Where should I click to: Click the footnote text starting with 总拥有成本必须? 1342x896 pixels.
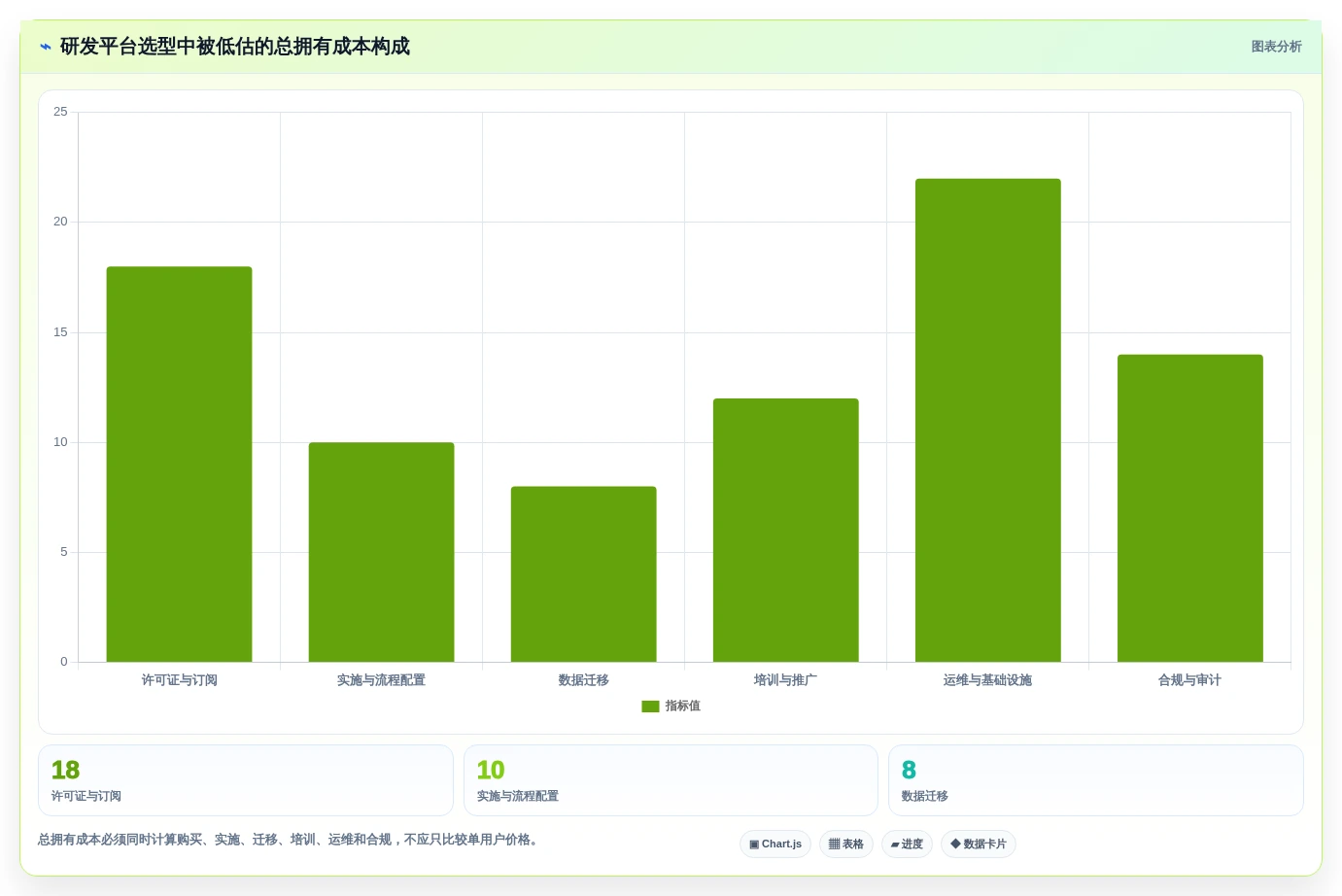[x=288, y=840]
